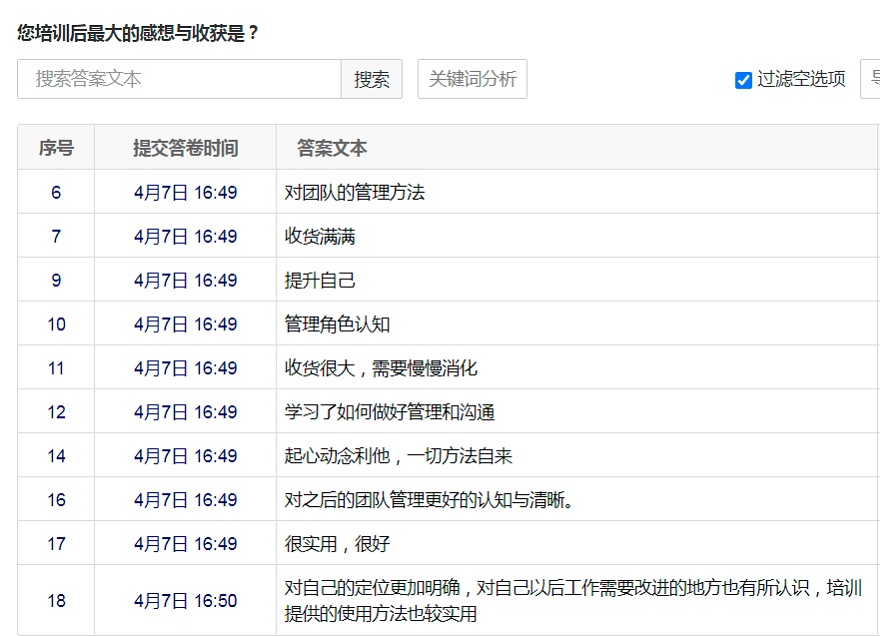Select response number 9 link
The image size is (880, 636).
click(x=56, y=280)
